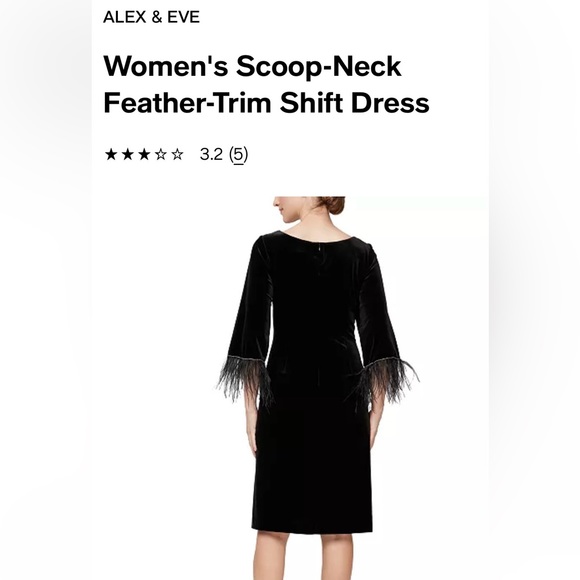Click the 3.2 average rating number
Screen dimensions: 580x580
point(211,154)
